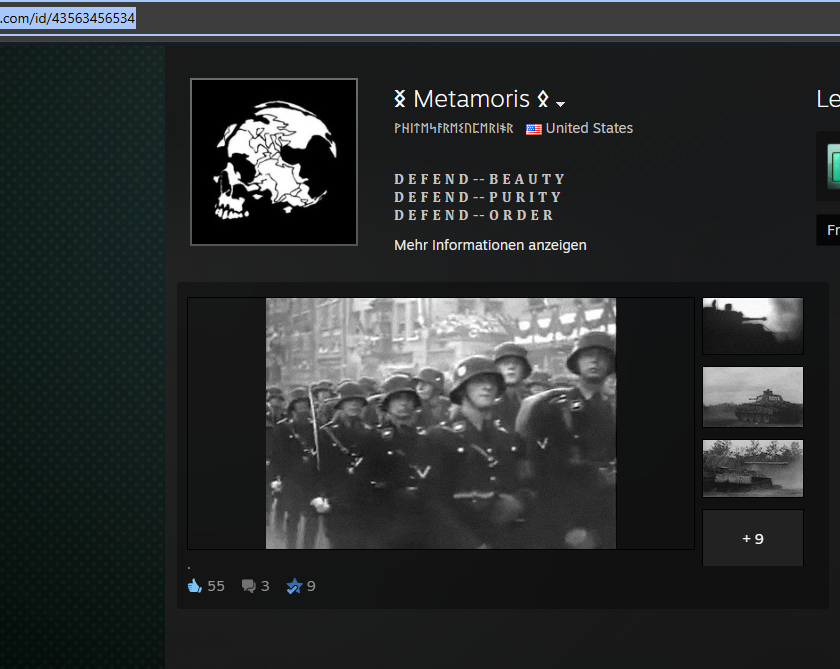Viewport: 840px width, 669px height.
Task: Open the '+ 9' more screenshots tile
Action: pos(752,539)
